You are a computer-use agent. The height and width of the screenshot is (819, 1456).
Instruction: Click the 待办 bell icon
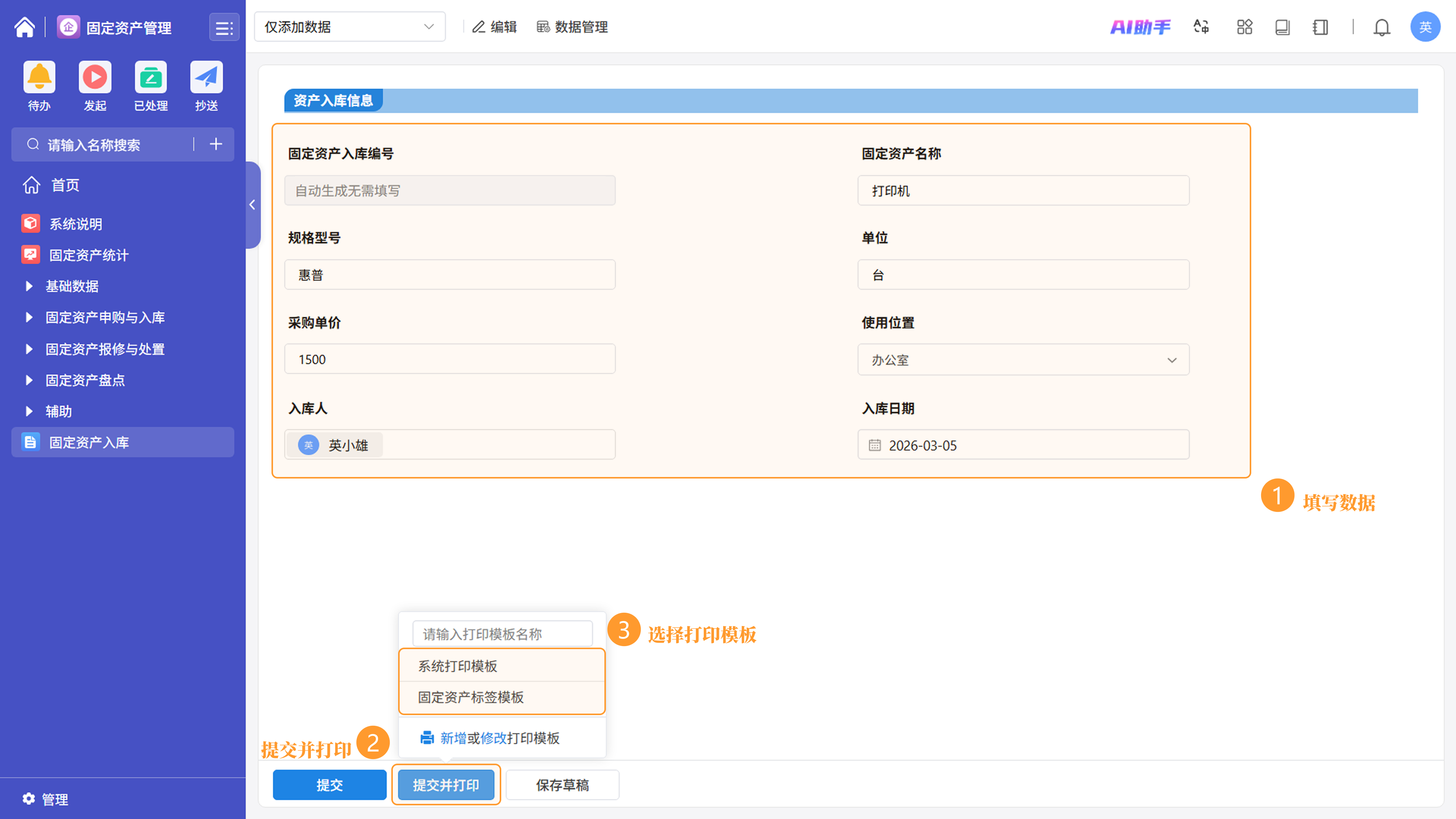pos(39,77)
